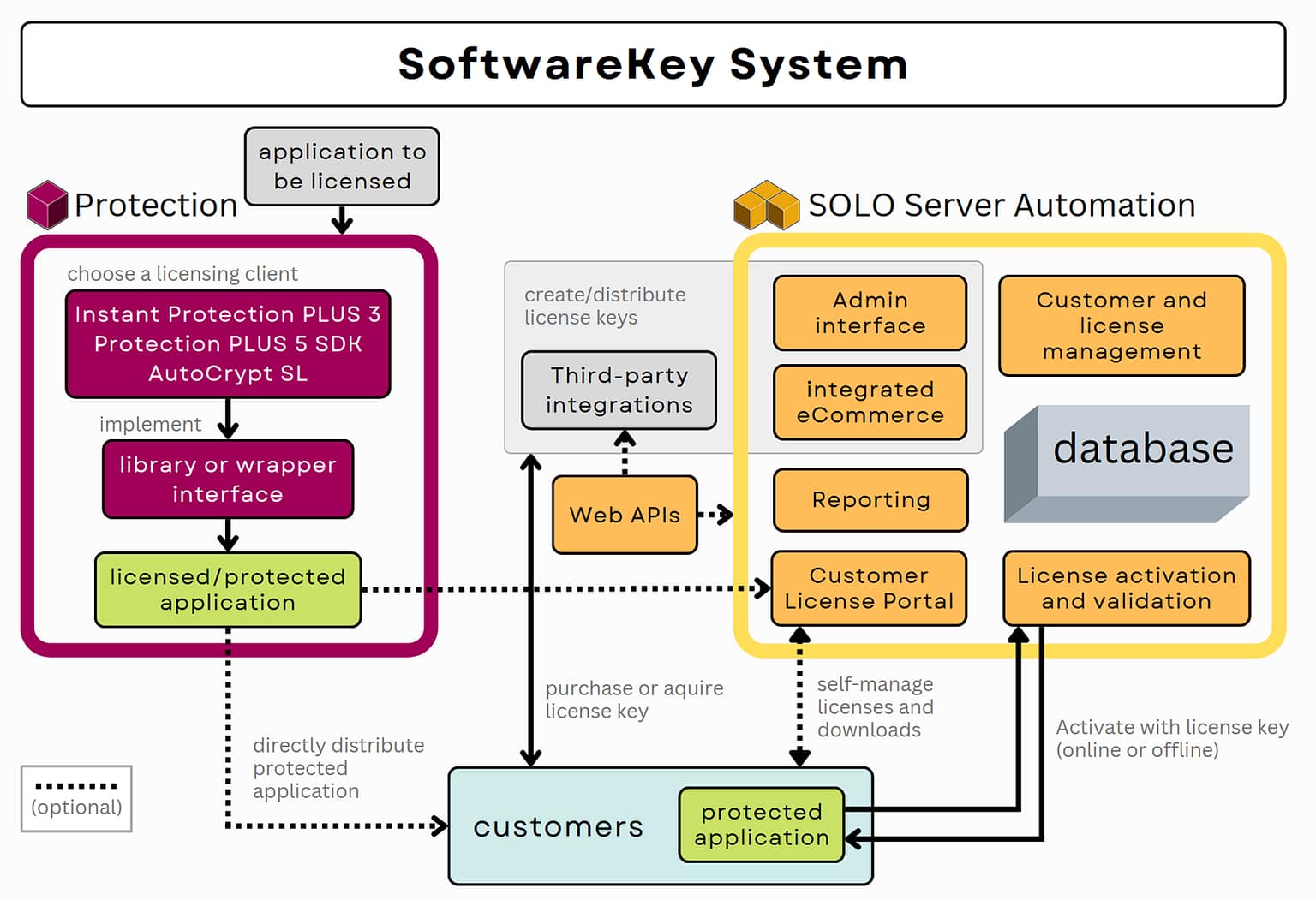
Task: Select the integrated eCommerce box
Action: point(870,402)
